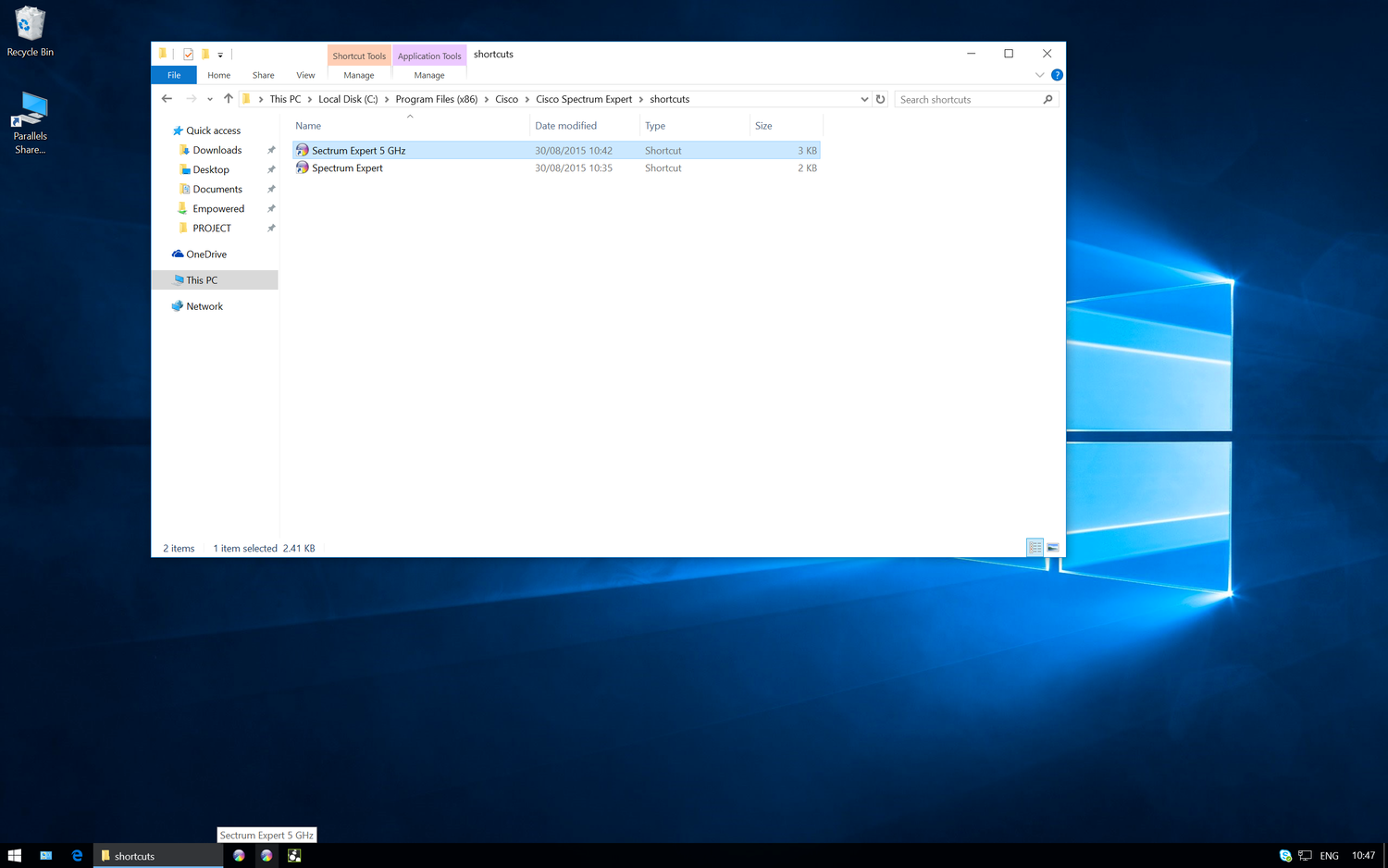Expand chevron after Cisco Spectrum Expert breadcrumb
The image size is (1388, 868).
pyautogui.click(x=641, y=99)
